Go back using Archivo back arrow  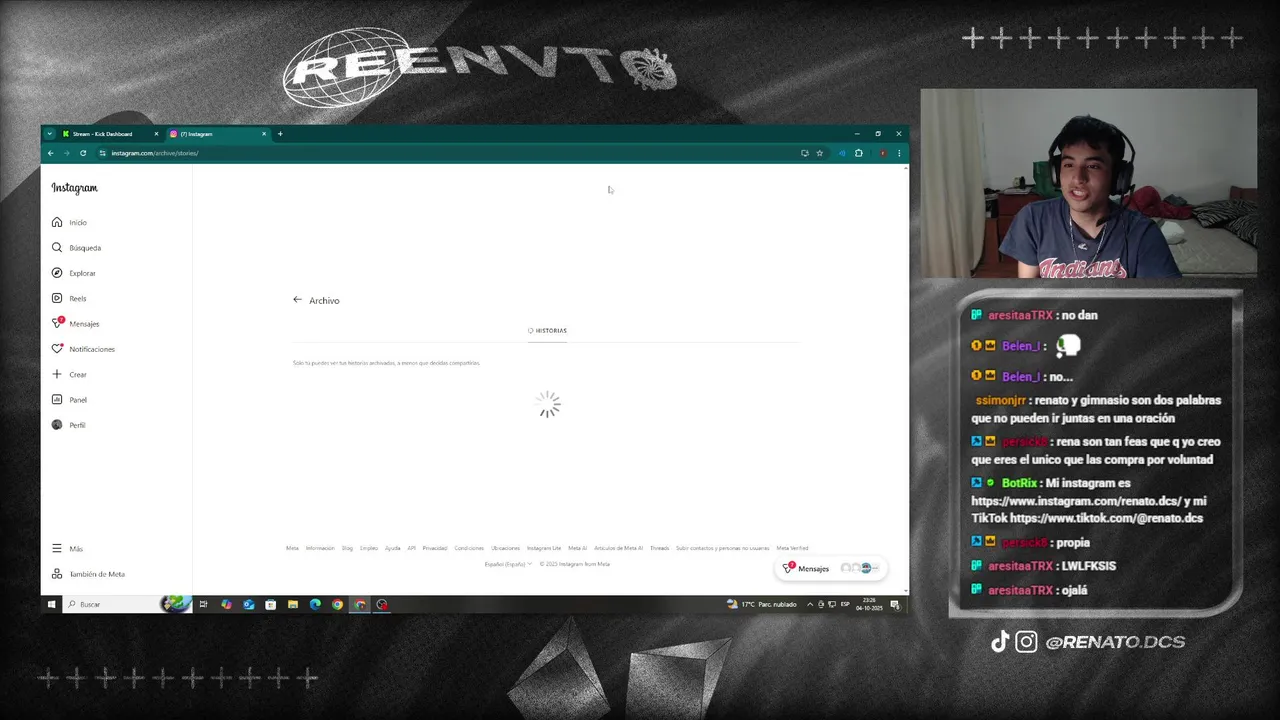click(x=297, y=300)
